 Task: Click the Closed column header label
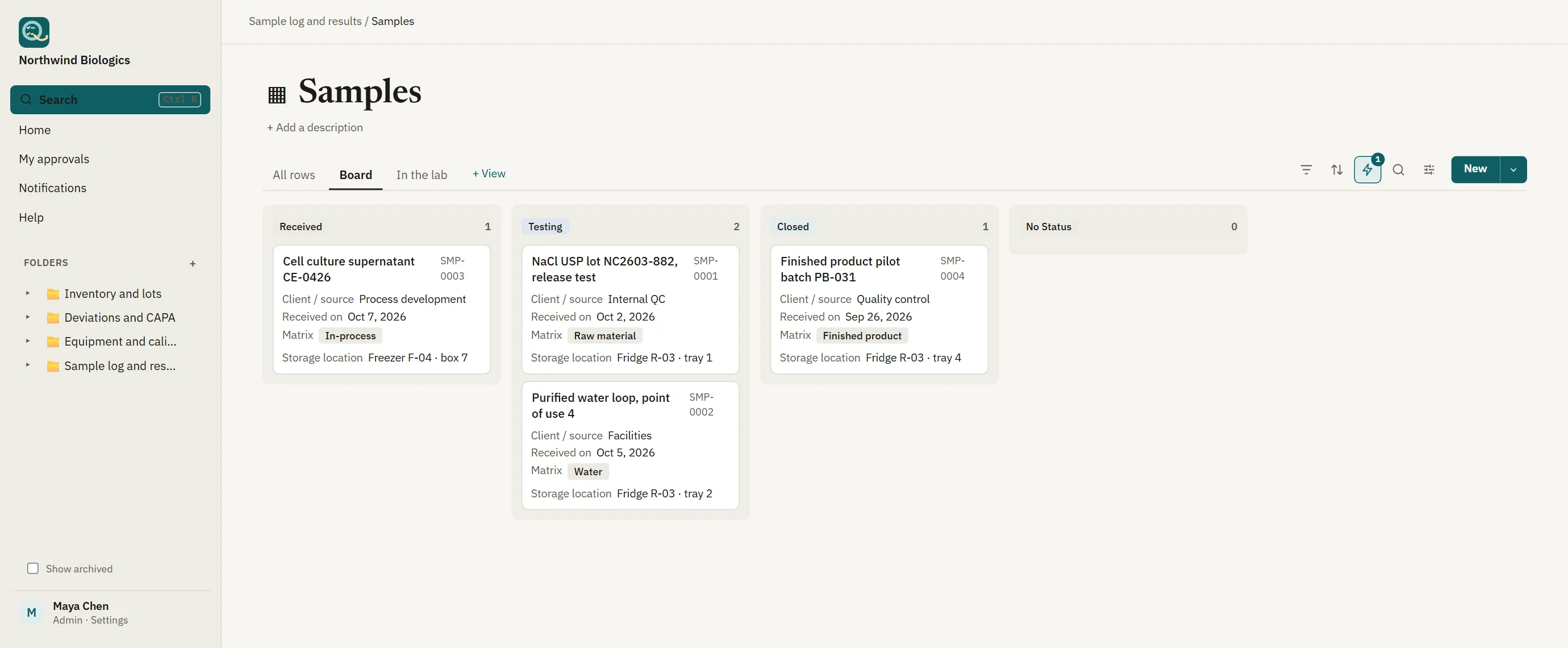click(793, 227)
